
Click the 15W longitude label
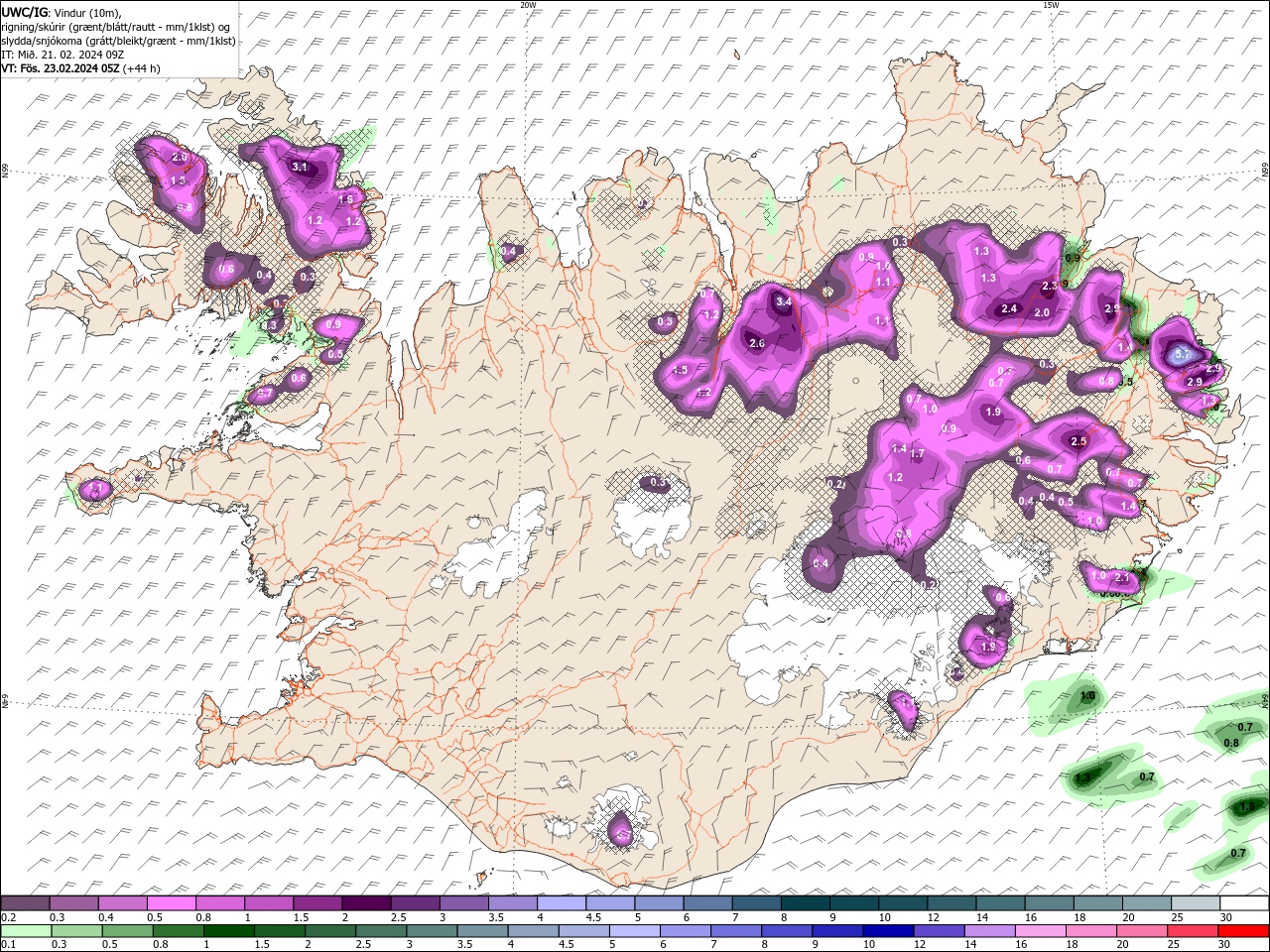pos(1051,5)
